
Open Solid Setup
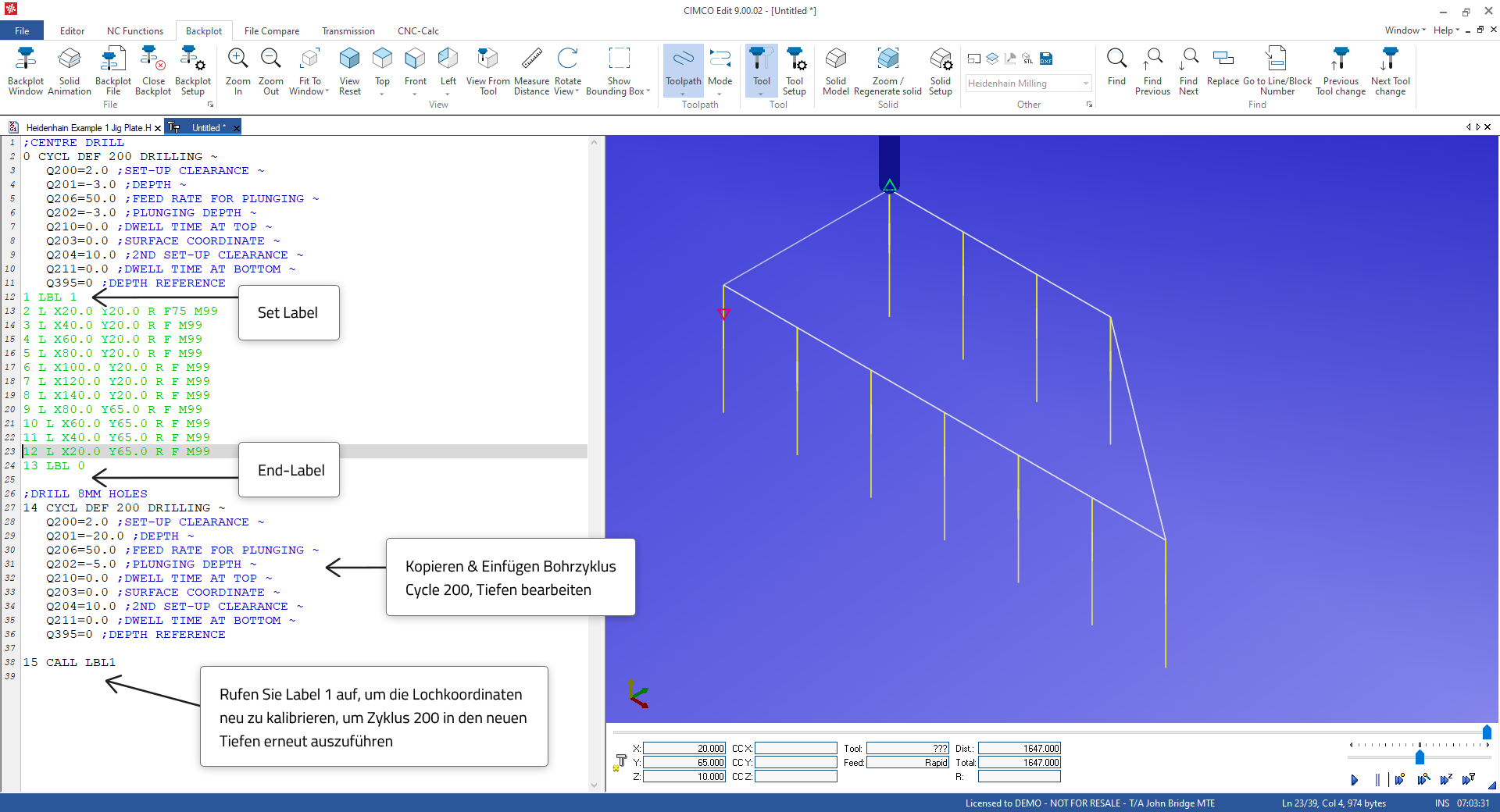point(941,71)
